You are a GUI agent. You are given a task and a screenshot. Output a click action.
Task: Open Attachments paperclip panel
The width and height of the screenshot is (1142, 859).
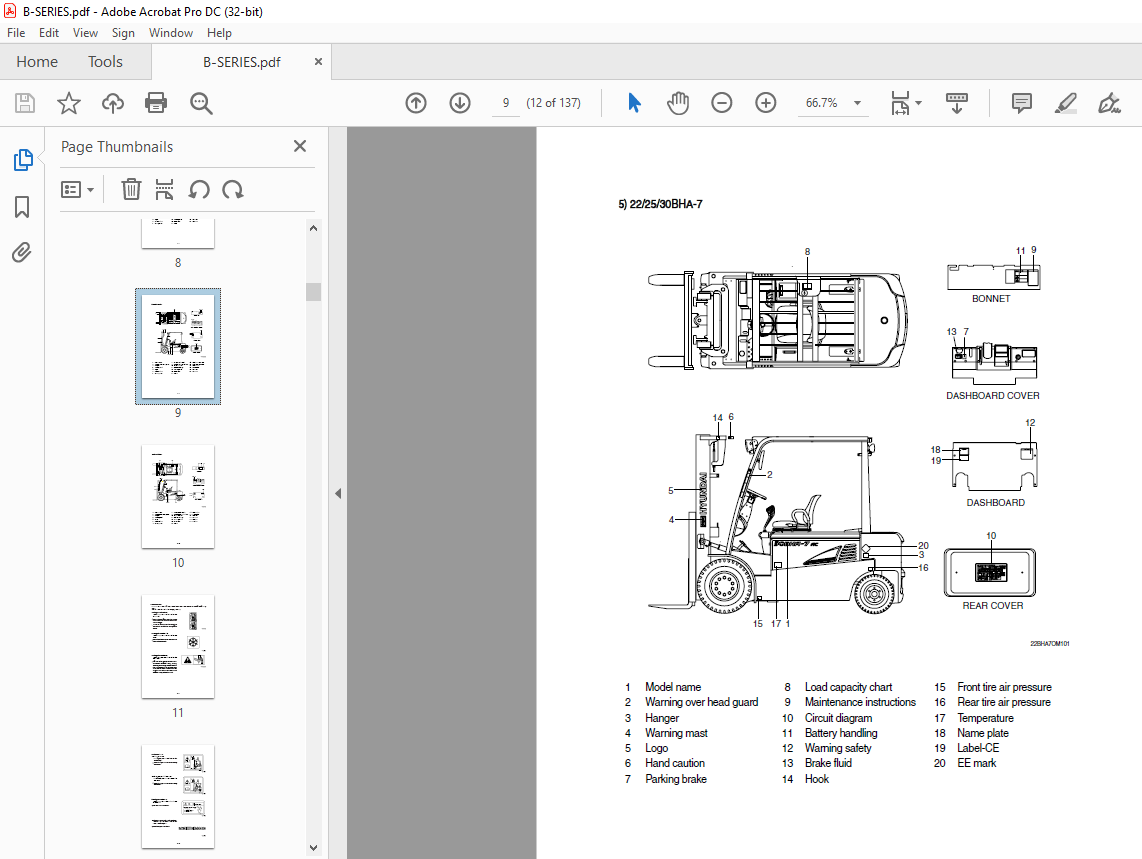(x=22, y=253)
